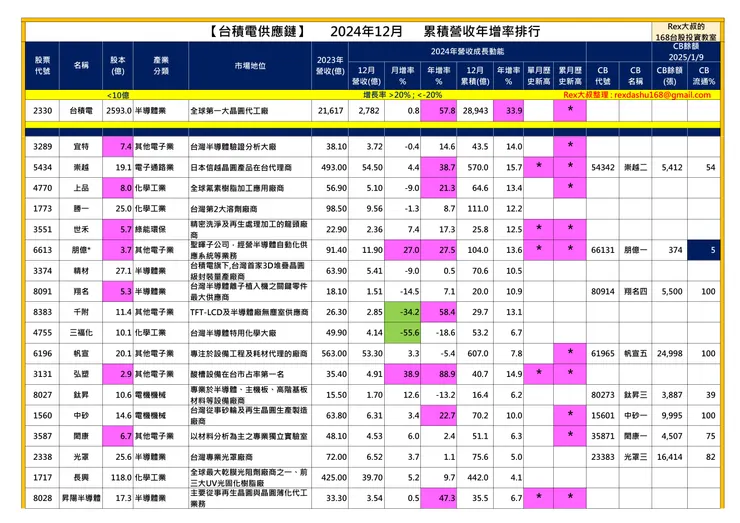Image resolution: width=740 pixels, height=523 pixels.
Task: Select the CB代號 header cell
Action: click(603, 76)
